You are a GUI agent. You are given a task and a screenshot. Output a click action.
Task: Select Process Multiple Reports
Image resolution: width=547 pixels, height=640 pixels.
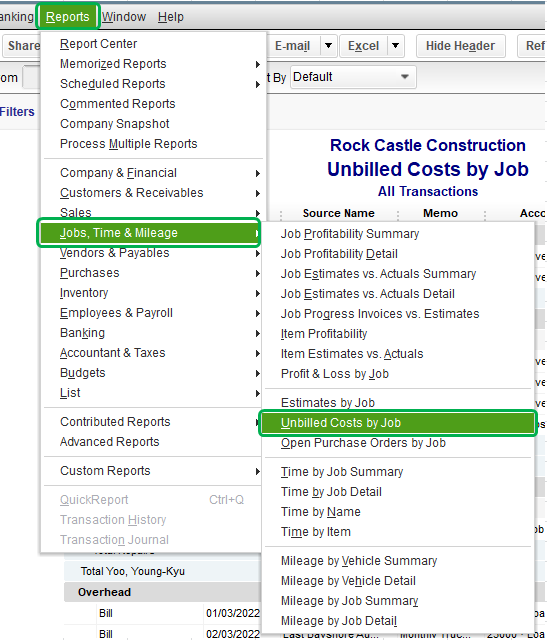pyautogui.click(x=153, y=144)
